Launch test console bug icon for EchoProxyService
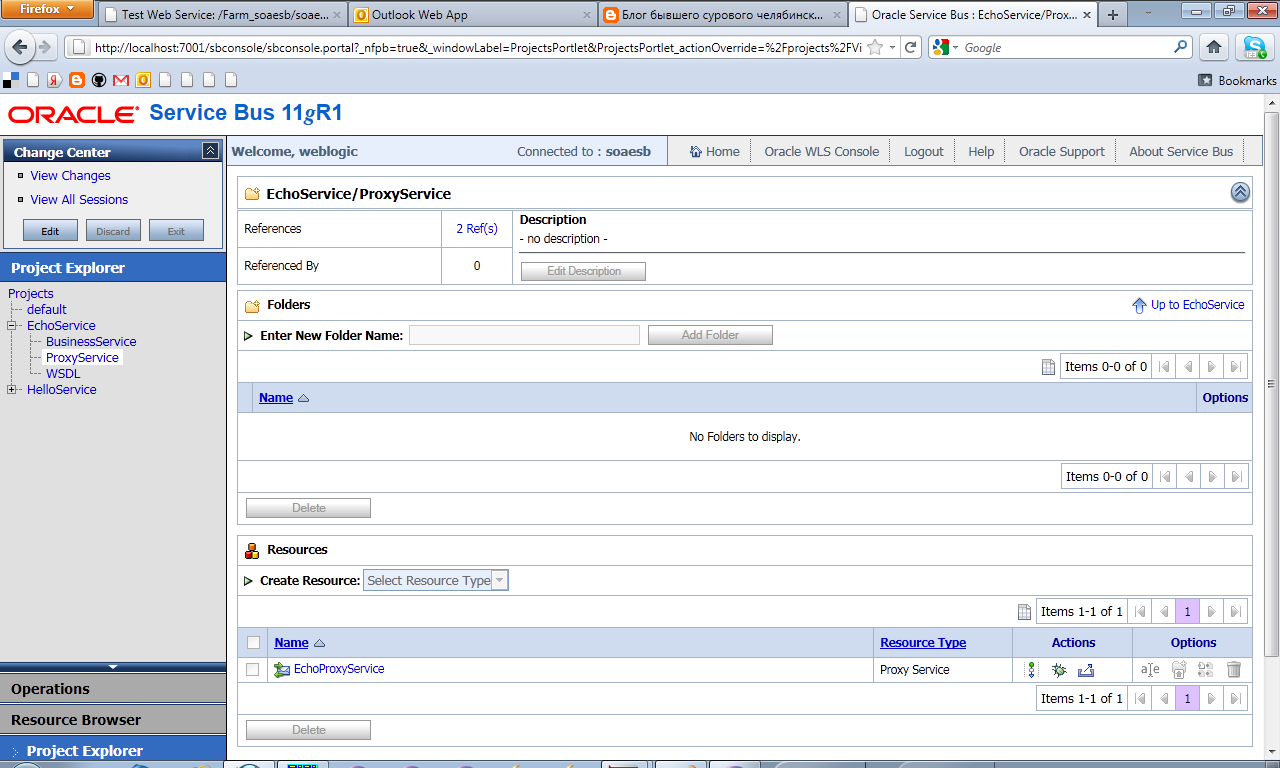Screen dimensions: 1280x768 pos(1059,670)
